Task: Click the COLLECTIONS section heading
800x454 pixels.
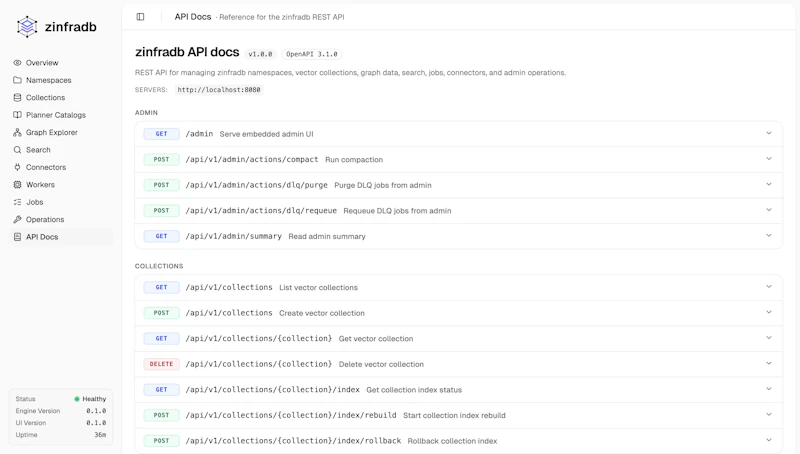Action: click(x=159, y=266)
